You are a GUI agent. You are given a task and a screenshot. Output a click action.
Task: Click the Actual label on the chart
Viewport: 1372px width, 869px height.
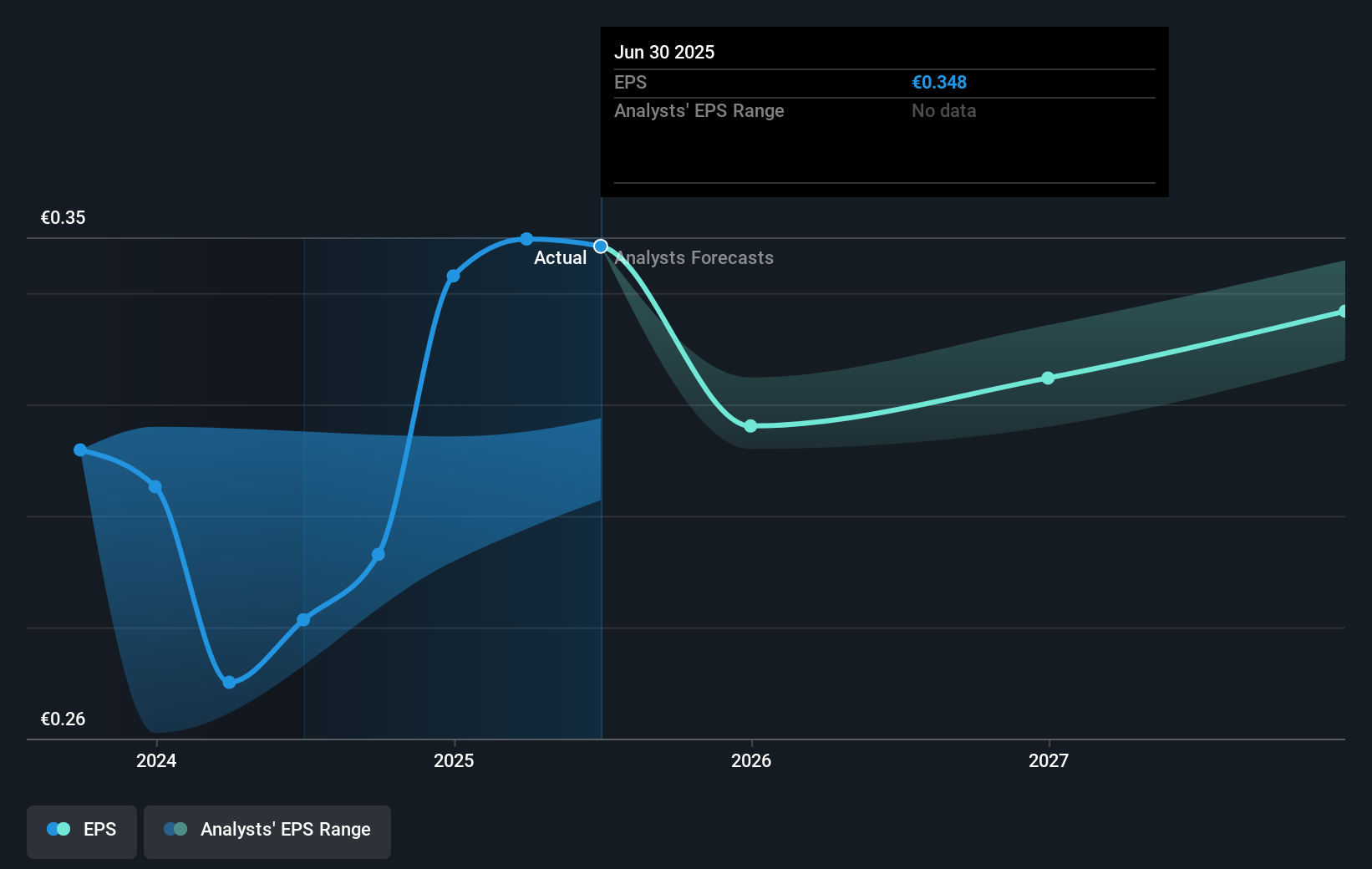(x=560, y=258)
